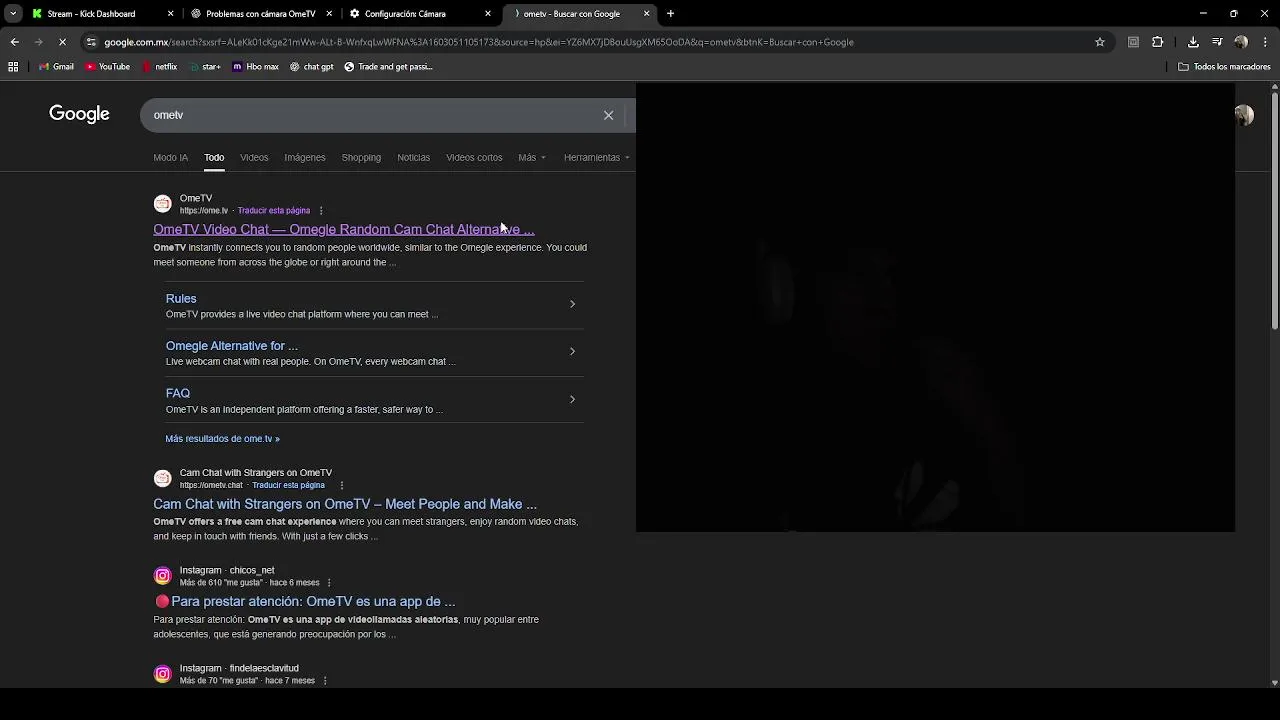The width and height of the screenshot is (1280, 720).
Task: Go back to the previous page
Action: [x=14, y=42]
